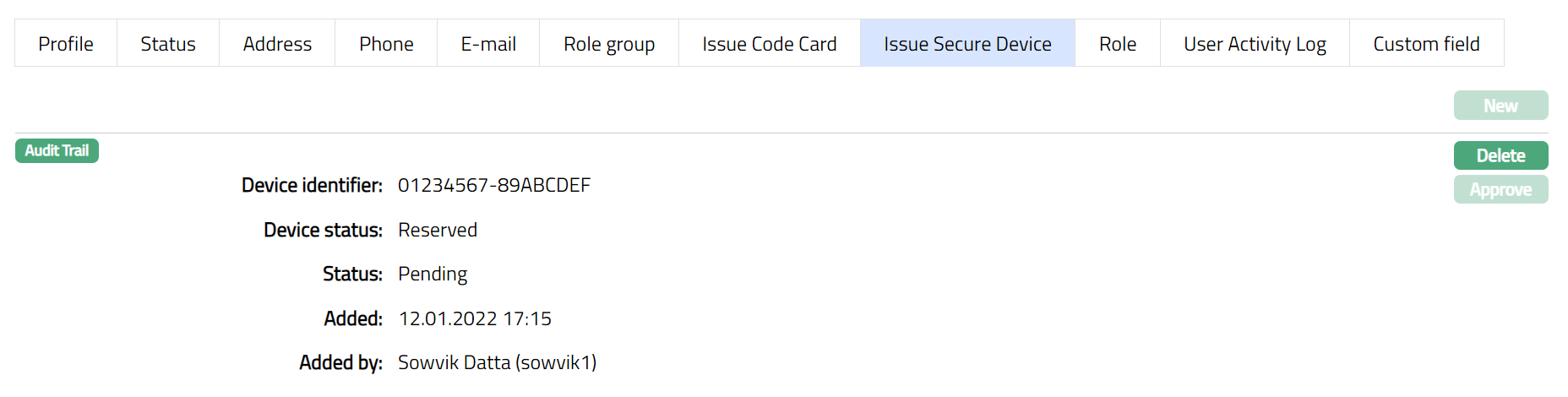Click the New button
The image size is (1568, 397).
click(x=1500, y=106)
